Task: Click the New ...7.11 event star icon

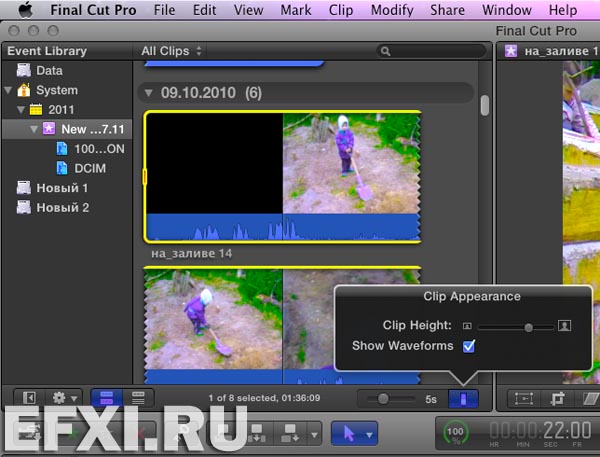Action: coord(49,128)
